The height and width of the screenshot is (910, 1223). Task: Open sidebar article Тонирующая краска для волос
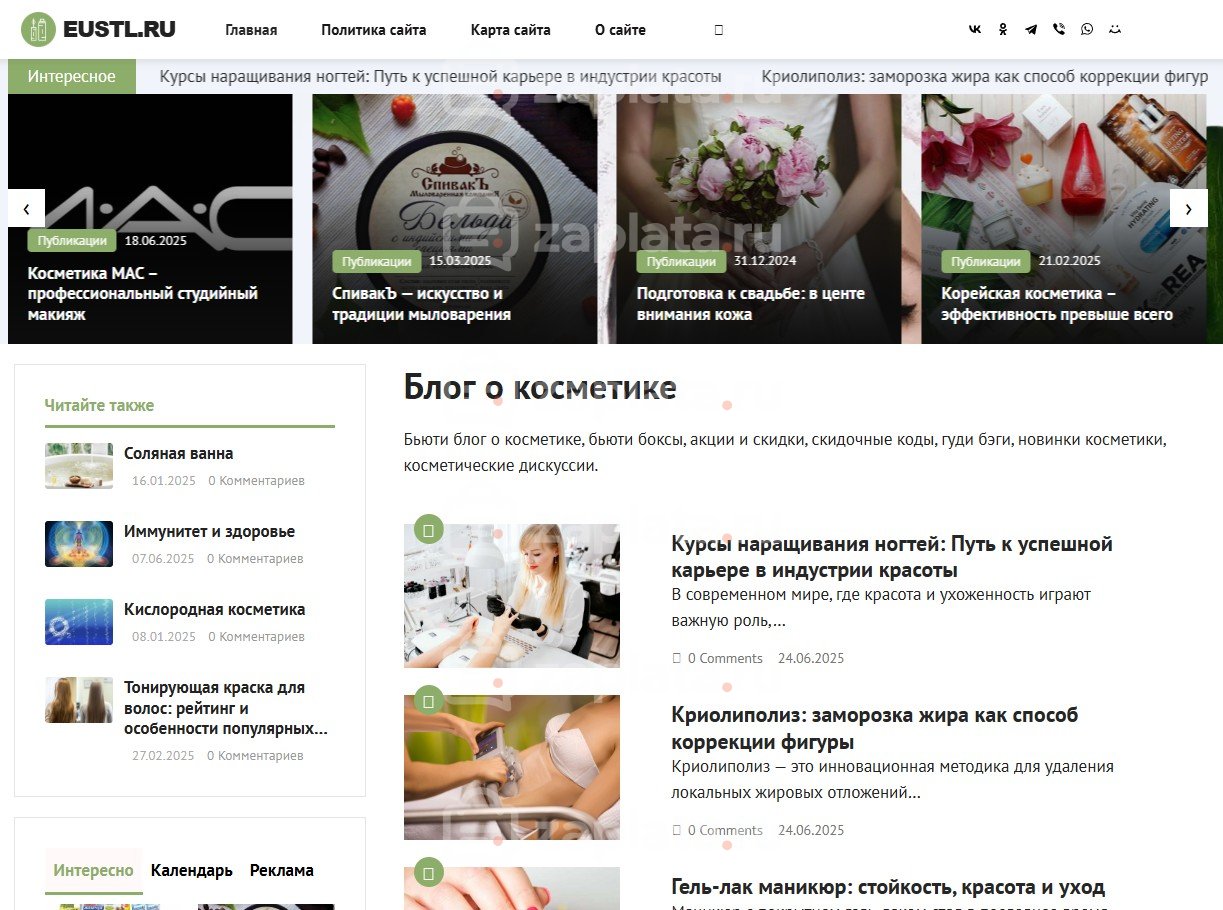226,708
